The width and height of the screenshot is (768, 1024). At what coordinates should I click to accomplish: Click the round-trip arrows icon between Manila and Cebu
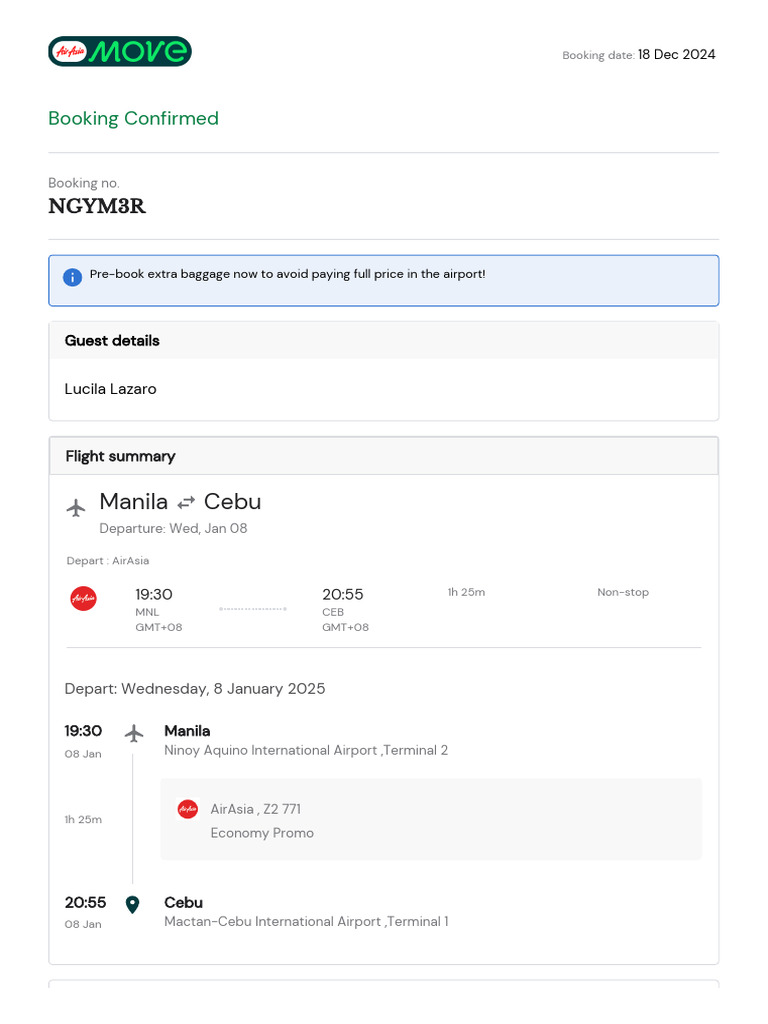[186, 503]
